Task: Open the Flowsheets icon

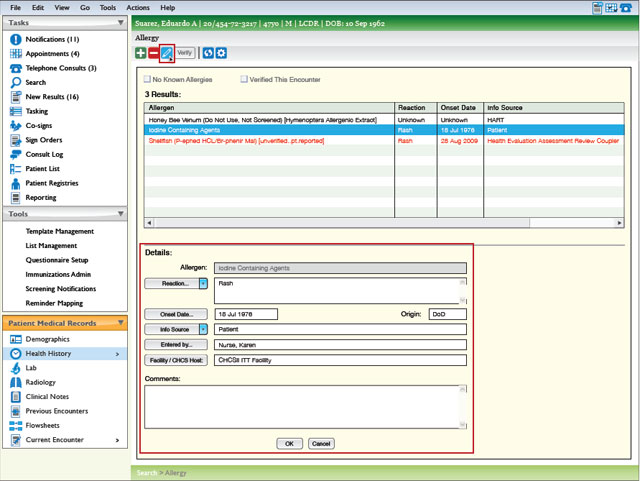Action: [x=16, y=425]
